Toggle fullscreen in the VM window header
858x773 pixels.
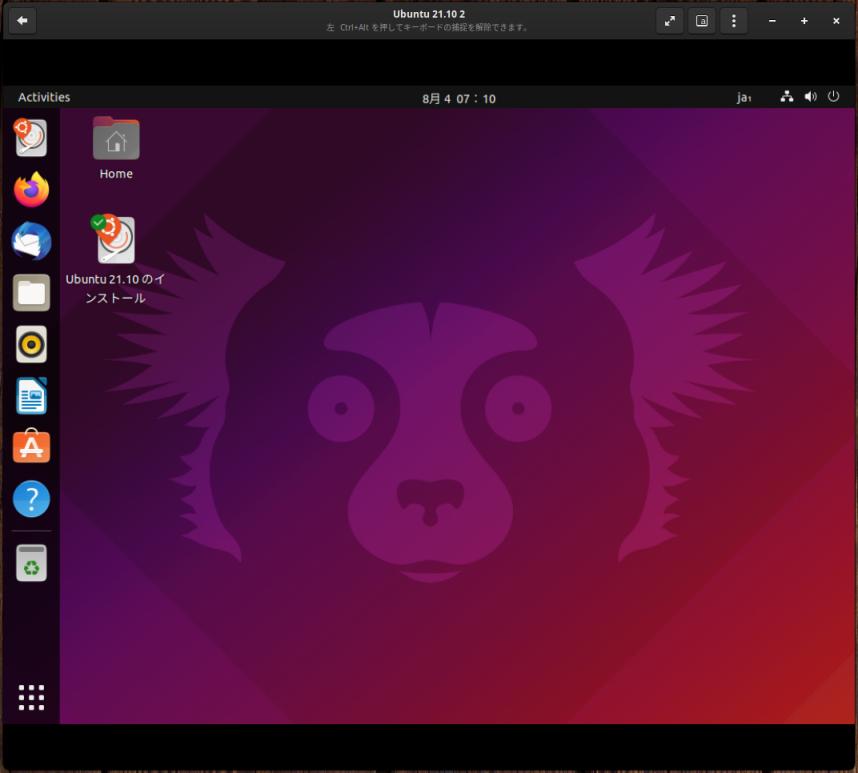669,21
